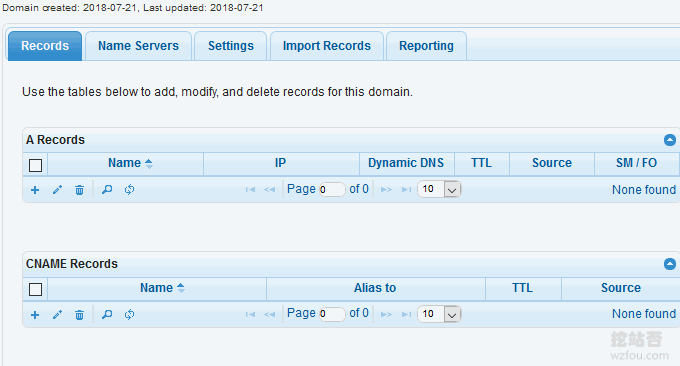680x366 pixels.
Task: Click CNAME Records TTL column header
Action: [x=523, y=288]
